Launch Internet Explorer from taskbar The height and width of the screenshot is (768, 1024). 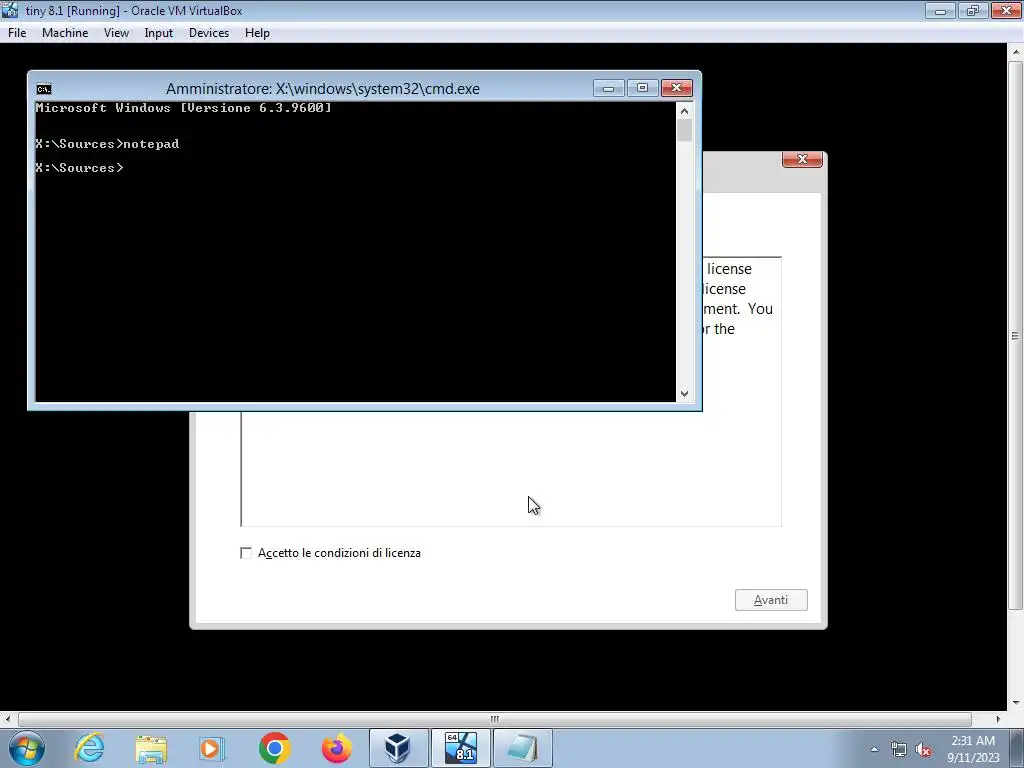pyautogui.click(x=89, y=748)
